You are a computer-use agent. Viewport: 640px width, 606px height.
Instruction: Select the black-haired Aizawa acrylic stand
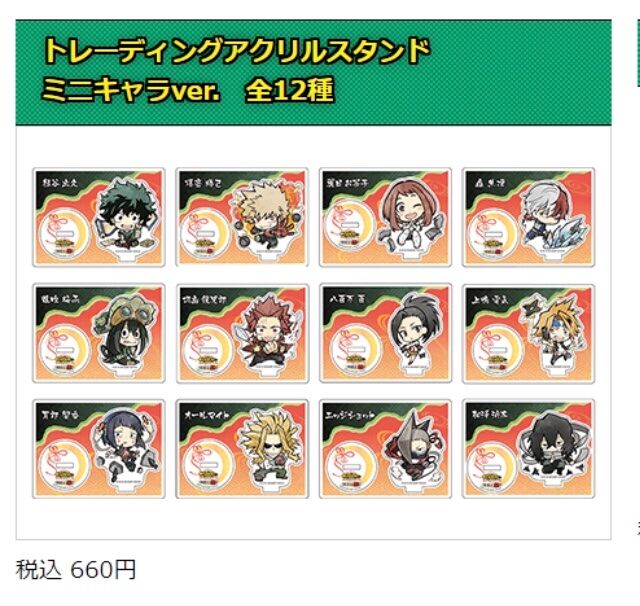pos(529,449)
